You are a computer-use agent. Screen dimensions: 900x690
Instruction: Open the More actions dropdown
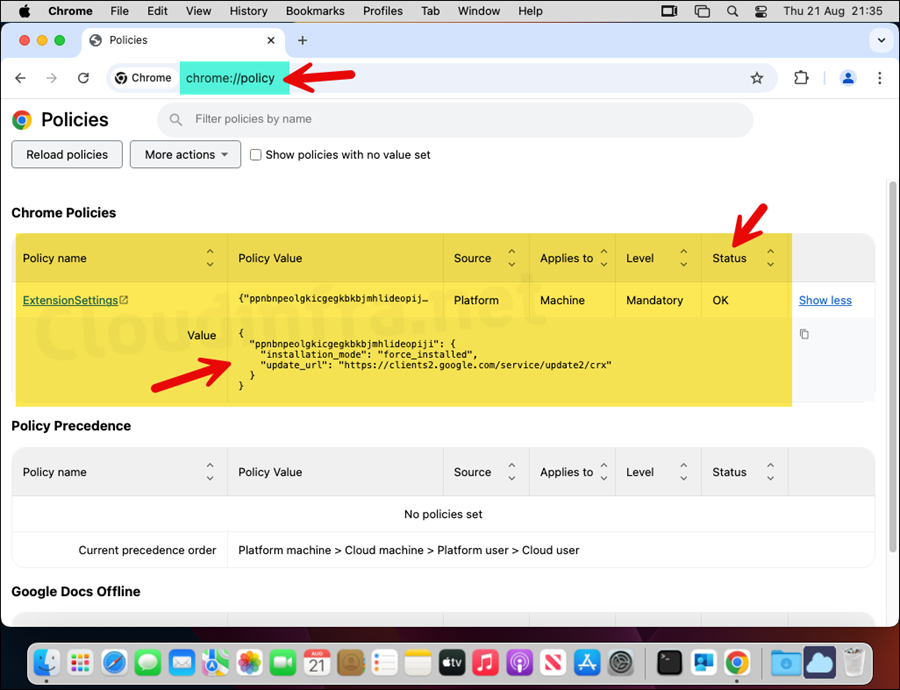(185, 155)
